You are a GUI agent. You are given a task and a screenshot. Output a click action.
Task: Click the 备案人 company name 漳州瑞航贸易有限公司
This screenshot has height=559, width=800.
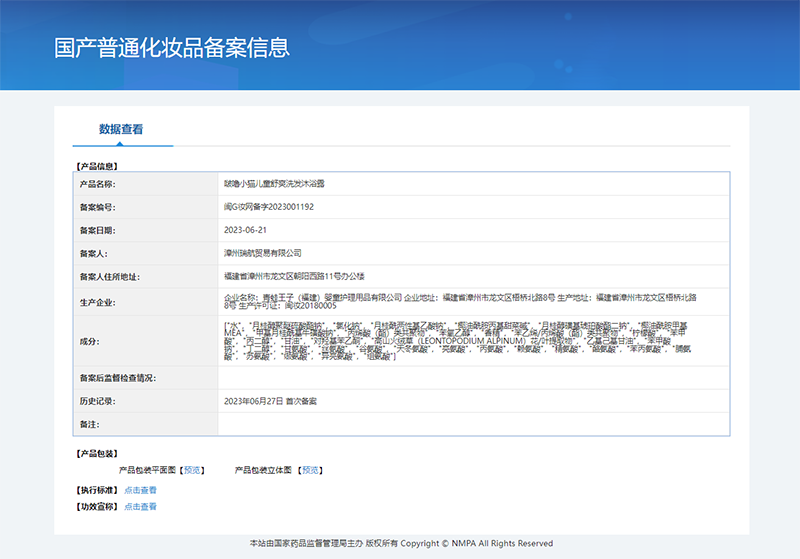click(x=262, y=253)
